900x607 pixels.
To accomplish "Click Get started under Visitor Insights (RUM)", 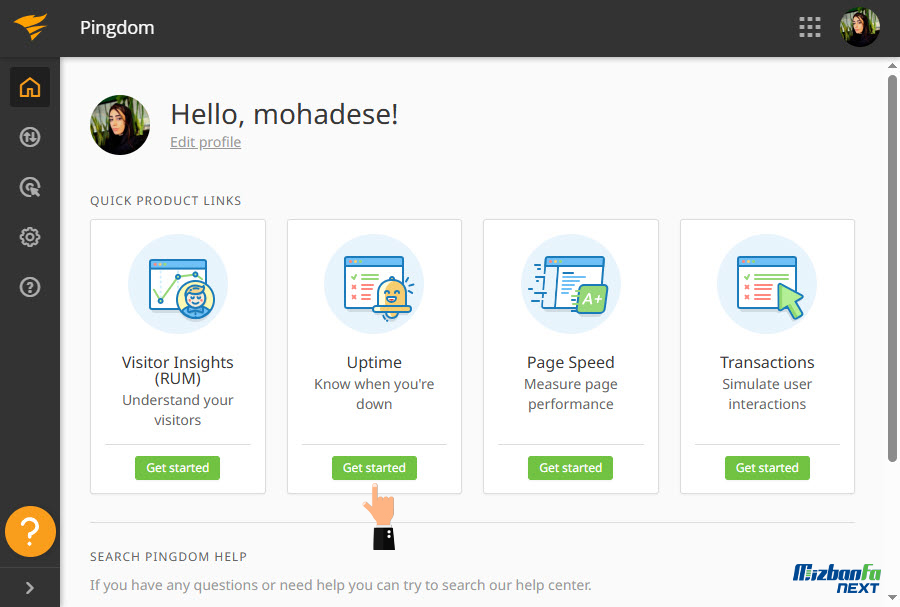I will pyautogui.click(x=177, y=468).
